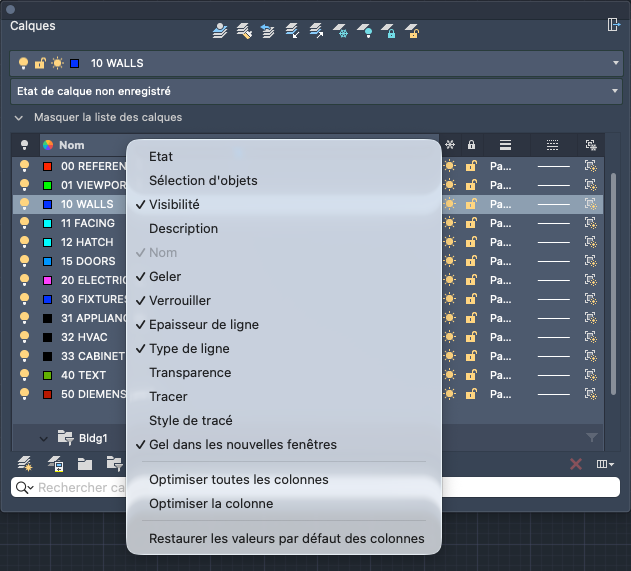The image size is (631, 571).
Task: Open the column display settings dropdown
Action: [x=605, y=464]
